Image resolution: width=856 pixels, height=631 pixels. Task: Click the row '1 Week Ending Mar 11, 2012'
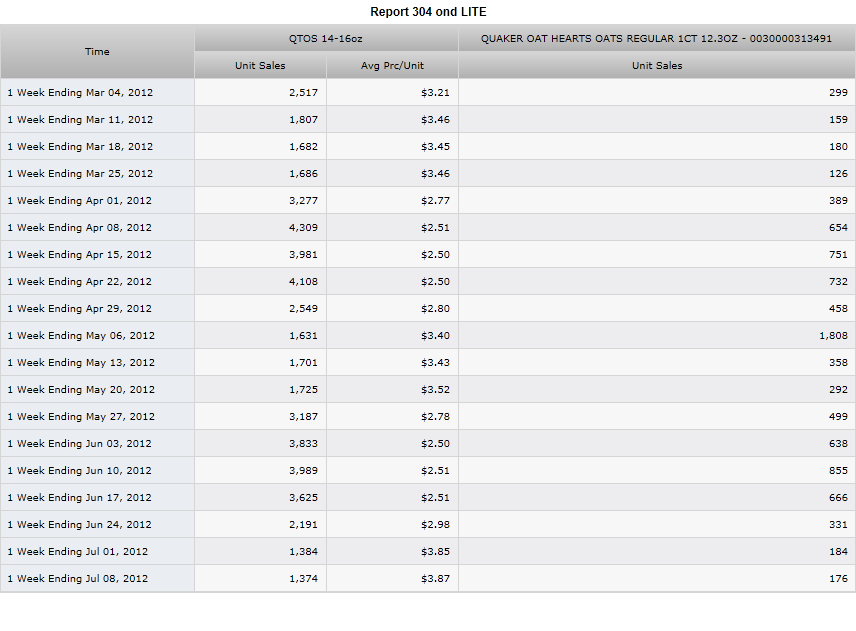click(428, 120)
